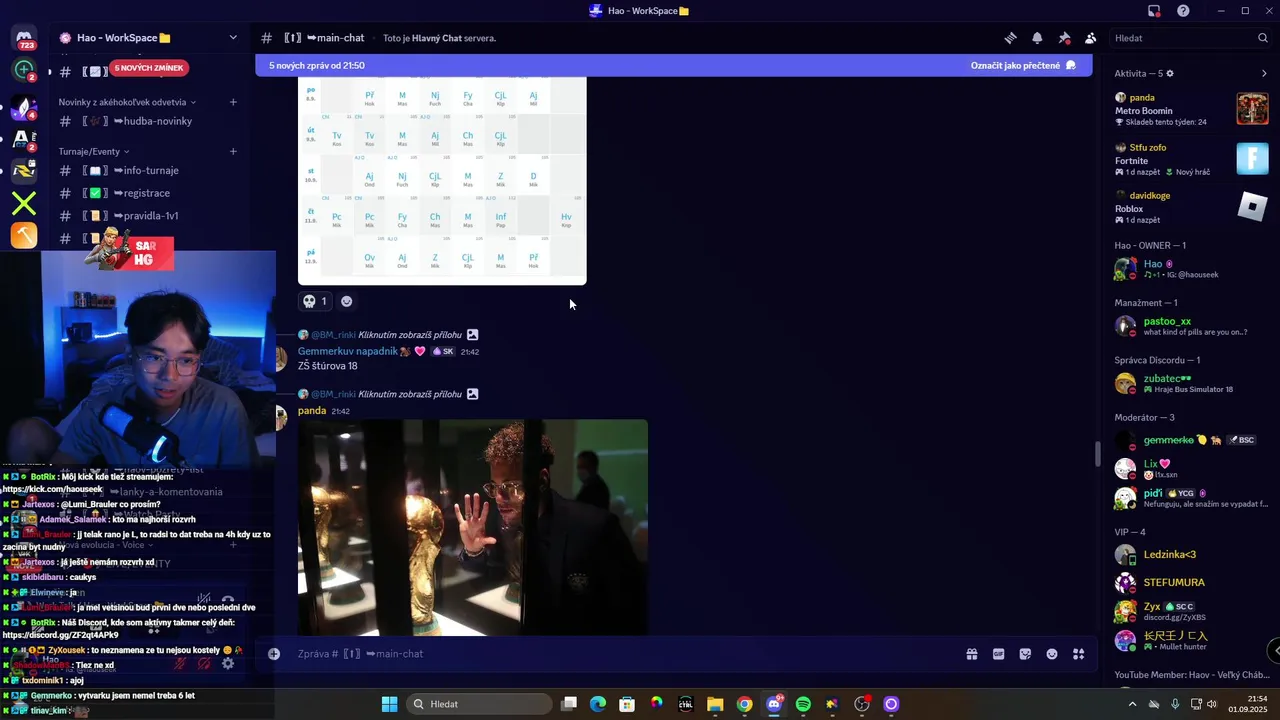Open Google Chrome from taskbar
Screen dimensions: 1280x720
coord(744,704)
